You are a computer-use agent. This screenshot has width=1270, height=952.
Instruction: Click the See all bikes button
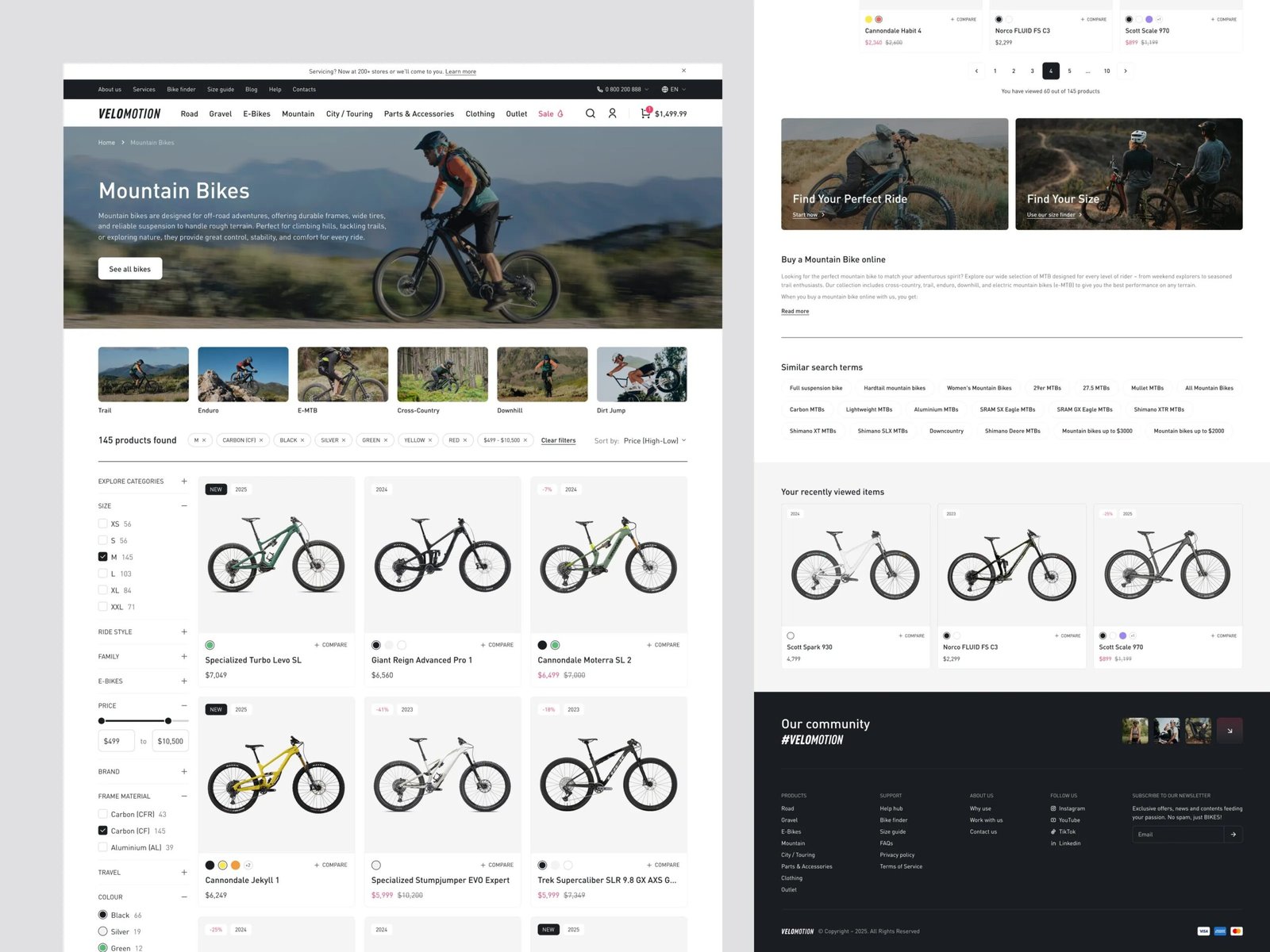tap(130, 269)
